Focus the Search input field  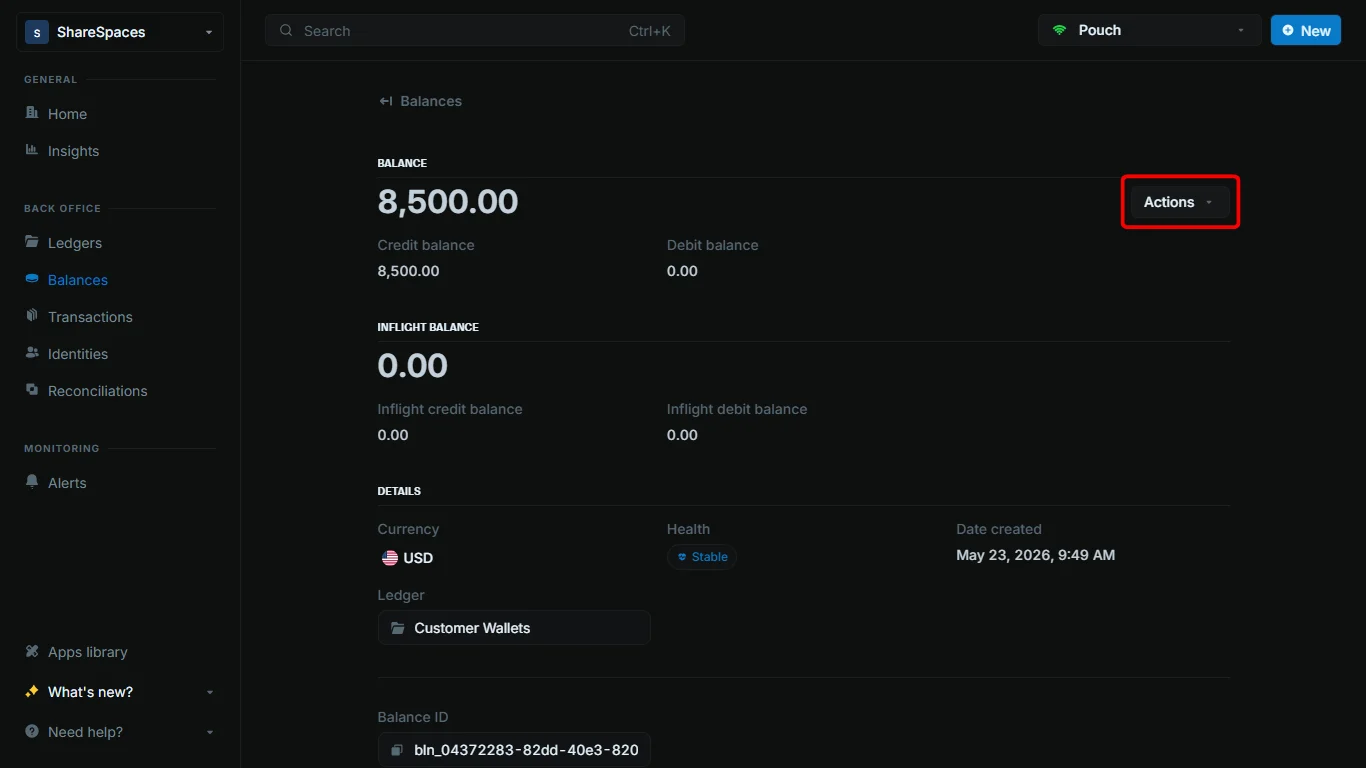475,31
